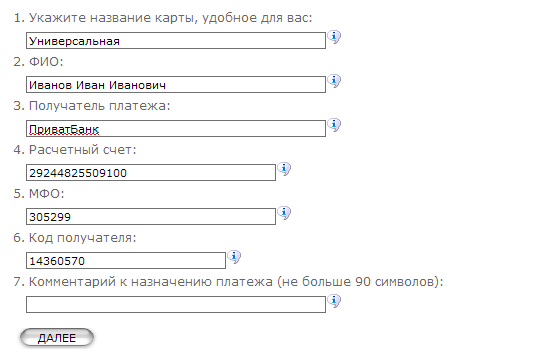
Task: Click the account field with 29244825509100
Action: 151,173
